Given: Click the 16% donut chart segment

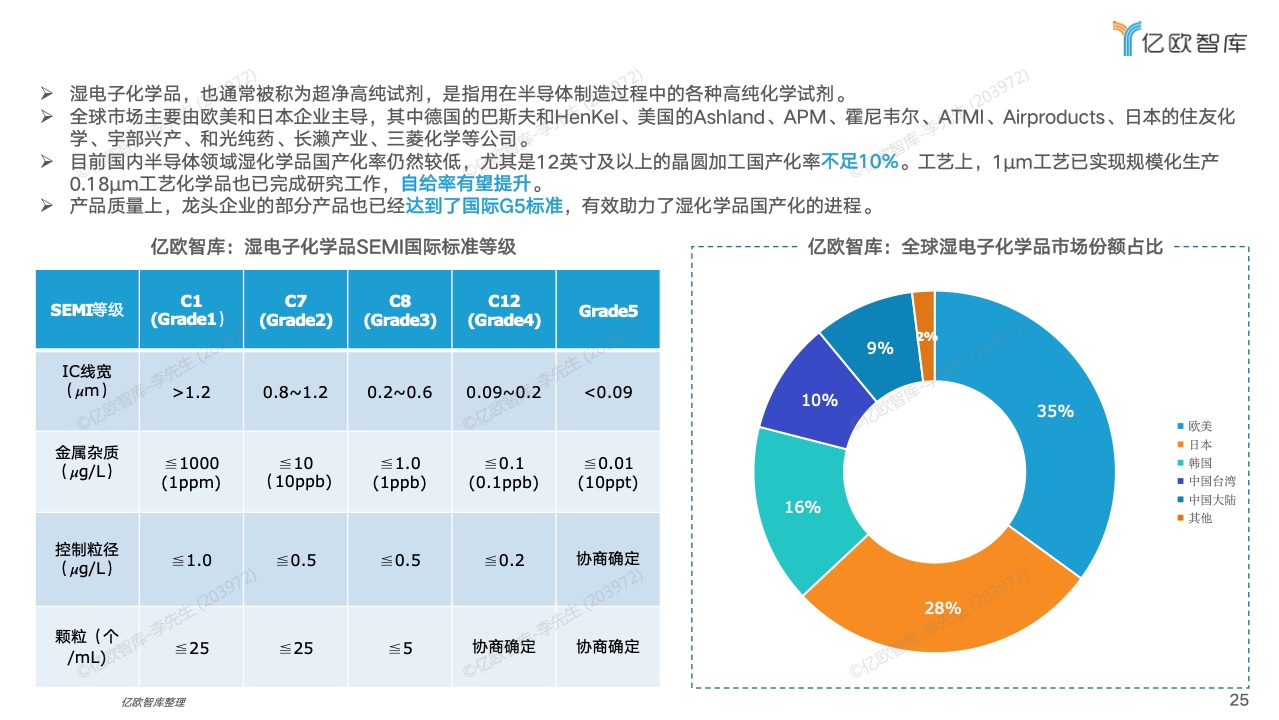Looking at the screenshot, I should click(x=803, y=507).
